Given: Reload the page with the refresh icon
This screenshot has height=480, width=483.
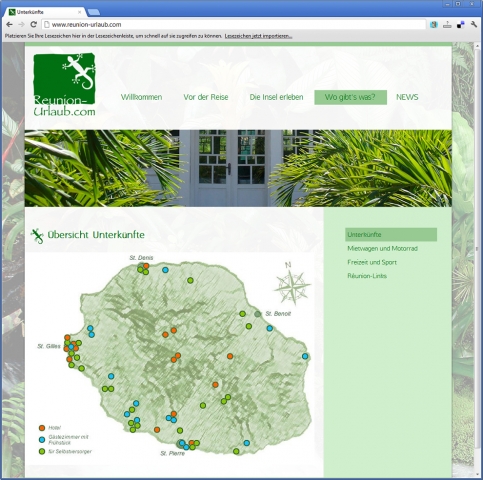Looking at the screenshot, I should pyautogui.click(x=33, y=24).
